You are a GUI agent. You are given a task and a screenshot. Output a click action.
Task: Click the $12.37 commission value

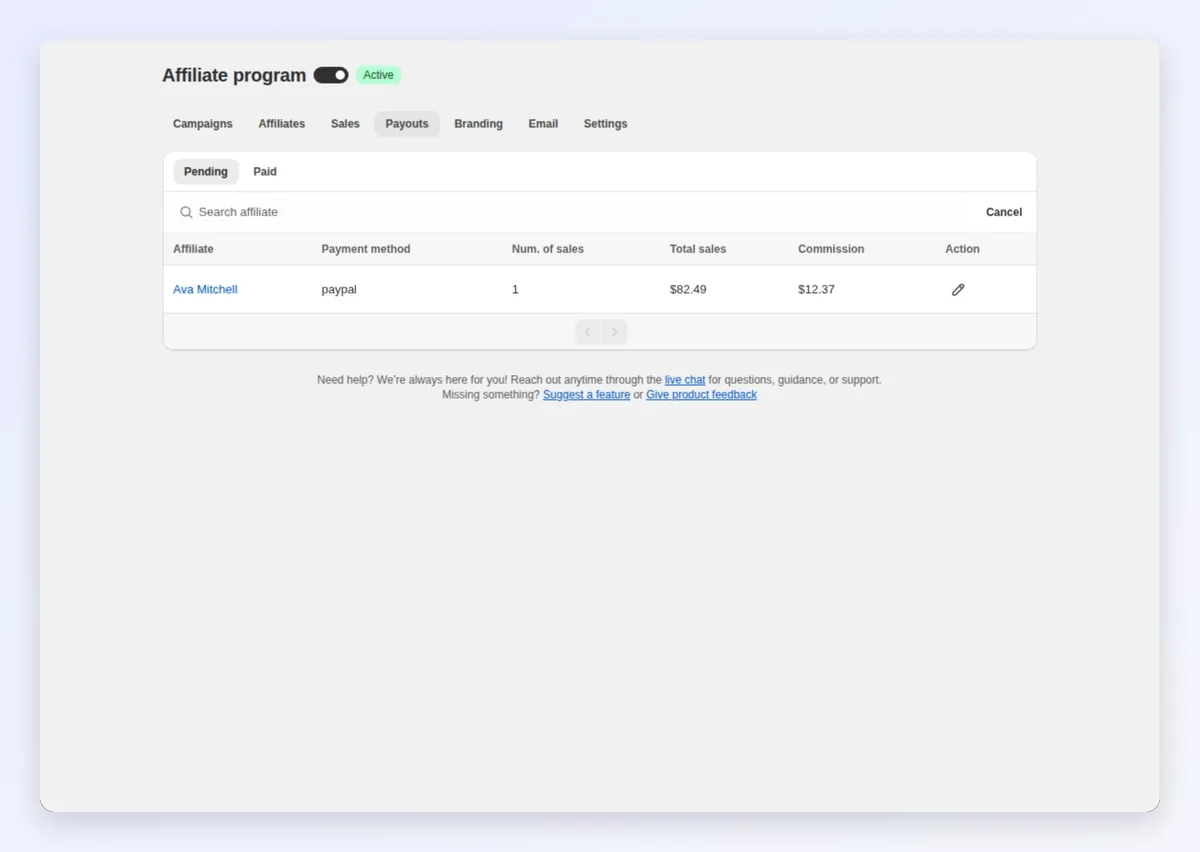coord(816,289)
